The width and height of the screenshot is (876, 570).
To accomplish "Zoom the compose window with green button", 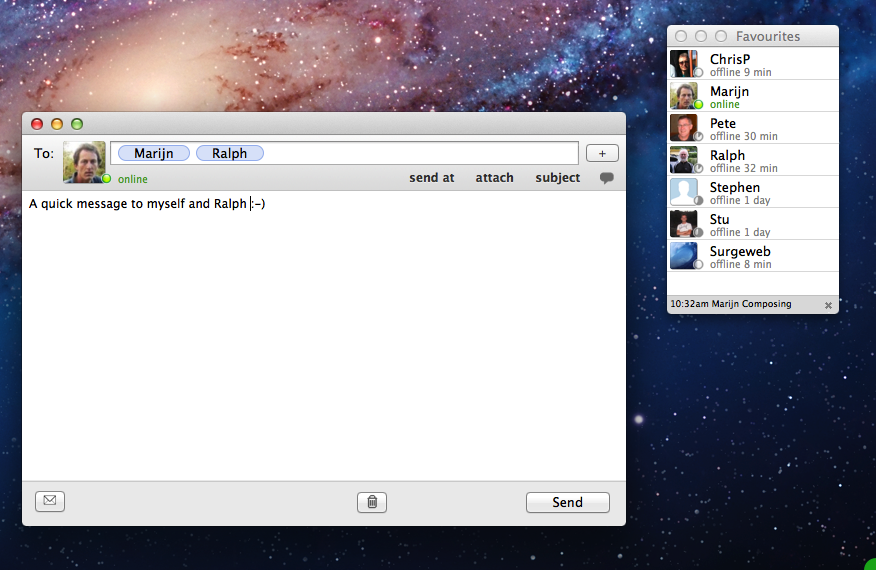I will pos(77,124).
